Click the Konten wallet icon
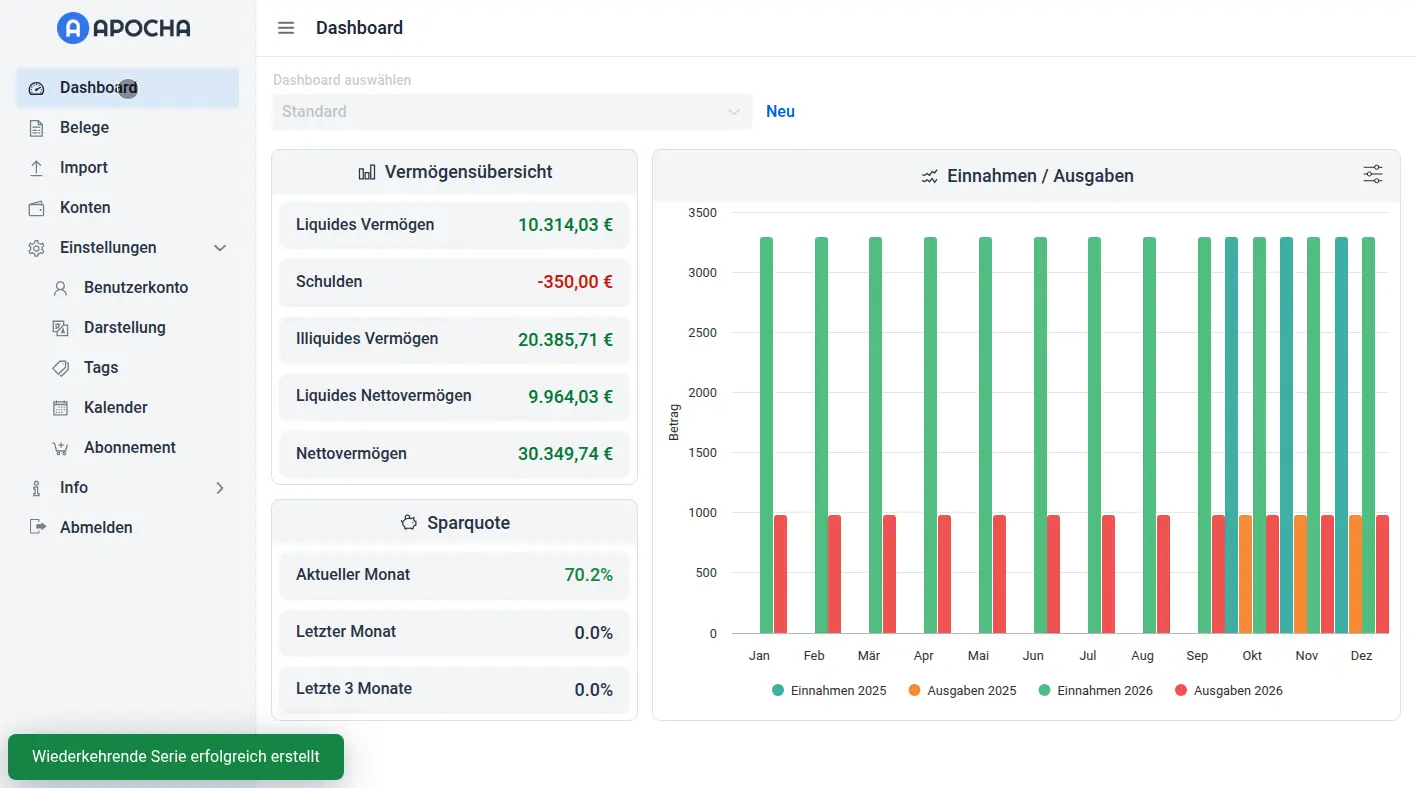The image size is (1416, 788). pos(37,208)
